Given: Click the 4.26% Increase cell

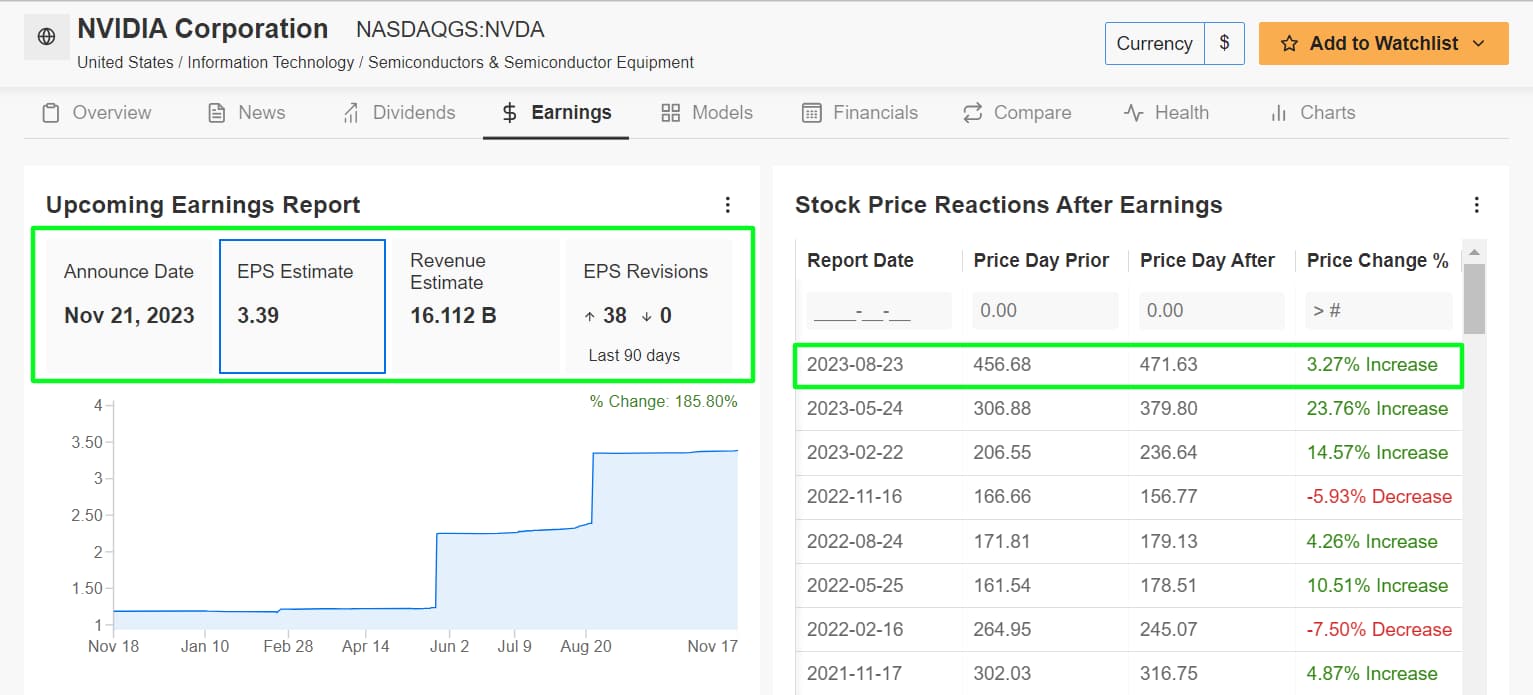Looking at the screenshot, I should (1372, 542).
